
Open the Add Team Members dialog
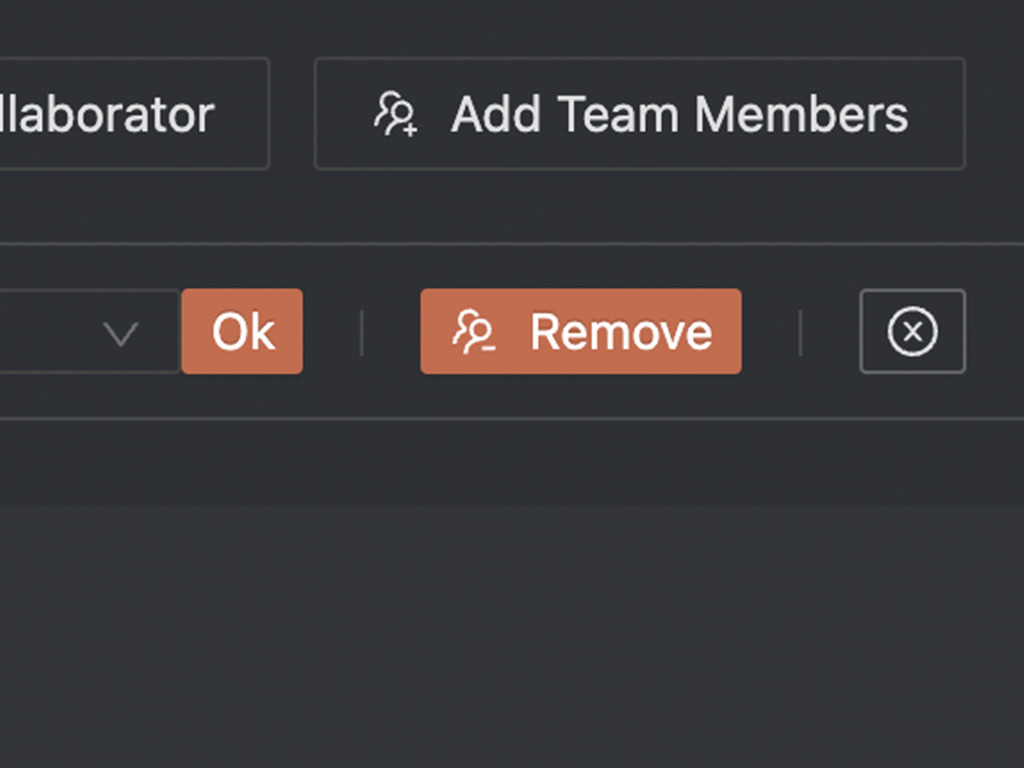640,114
